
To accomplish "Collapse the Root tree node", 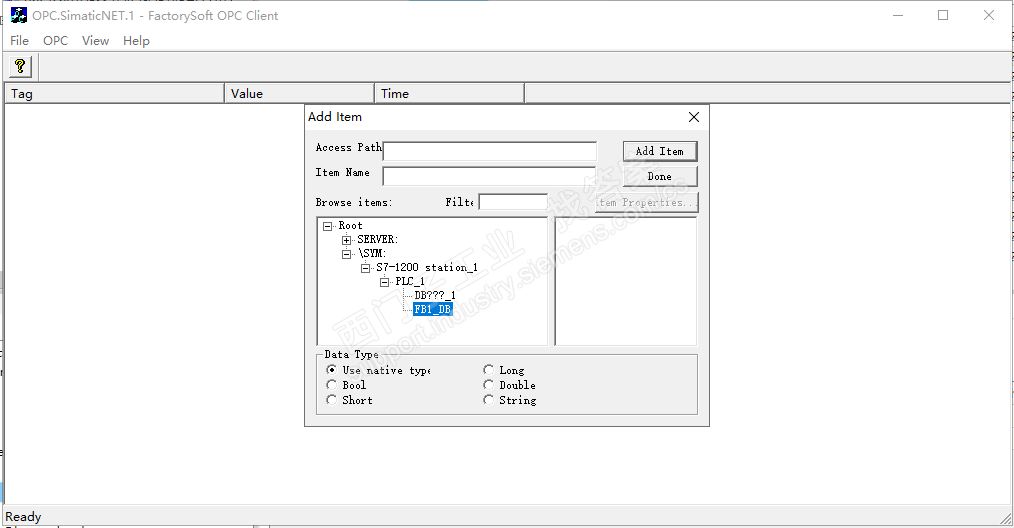I will tap(328, 226).
